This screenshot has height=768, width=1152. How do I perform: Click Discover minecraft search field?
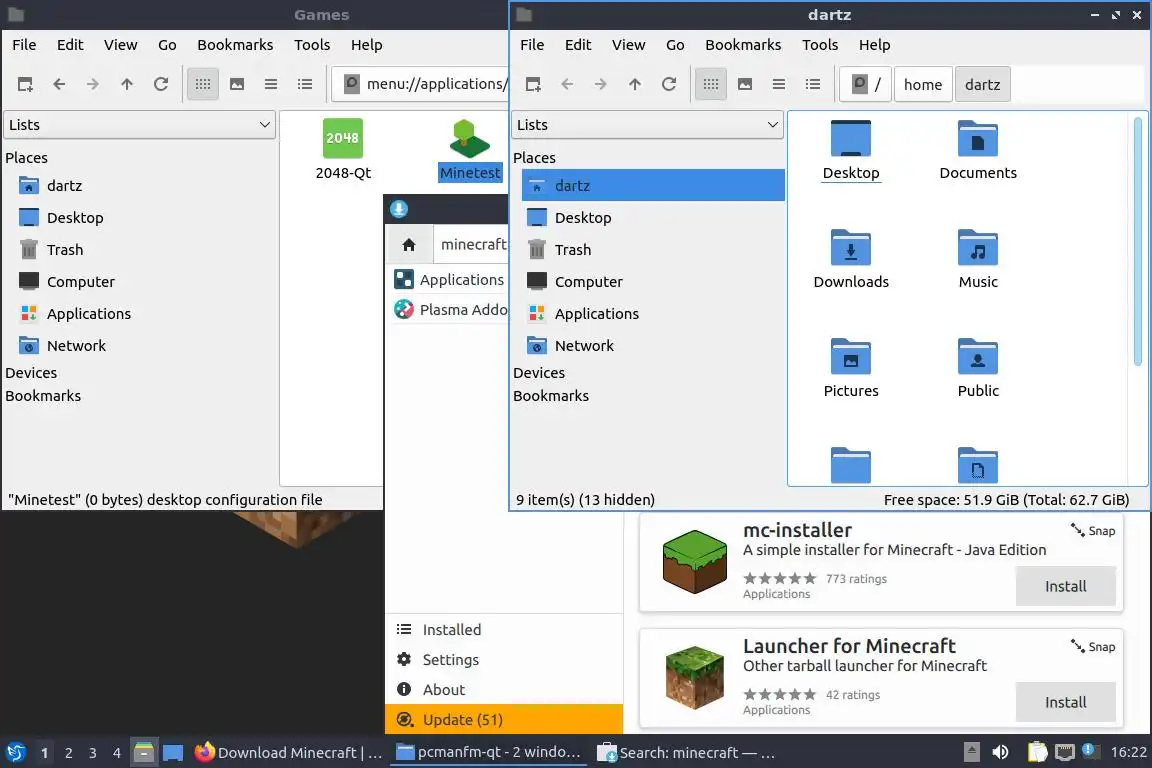click(471, 245)
